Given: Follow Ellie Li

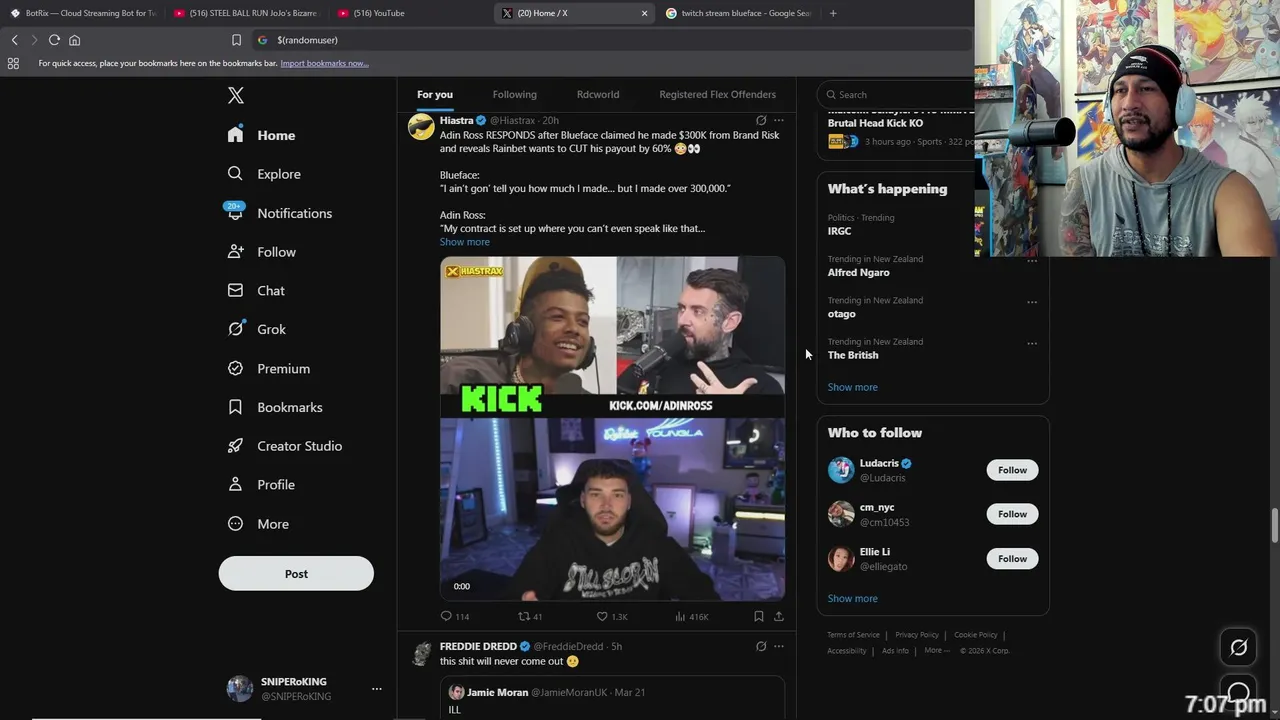Looking at the screenshot, I should (1012, 558).
